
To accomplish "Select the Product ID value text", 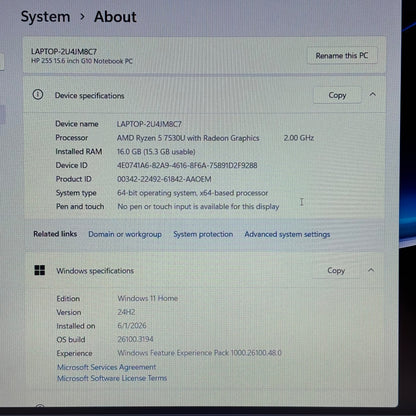I will [164, 179].
